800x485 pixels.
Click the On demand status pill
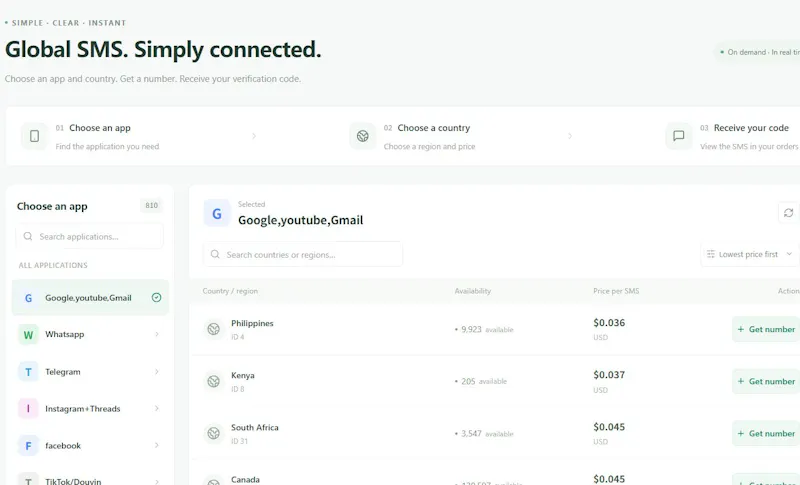pos(757,52)
